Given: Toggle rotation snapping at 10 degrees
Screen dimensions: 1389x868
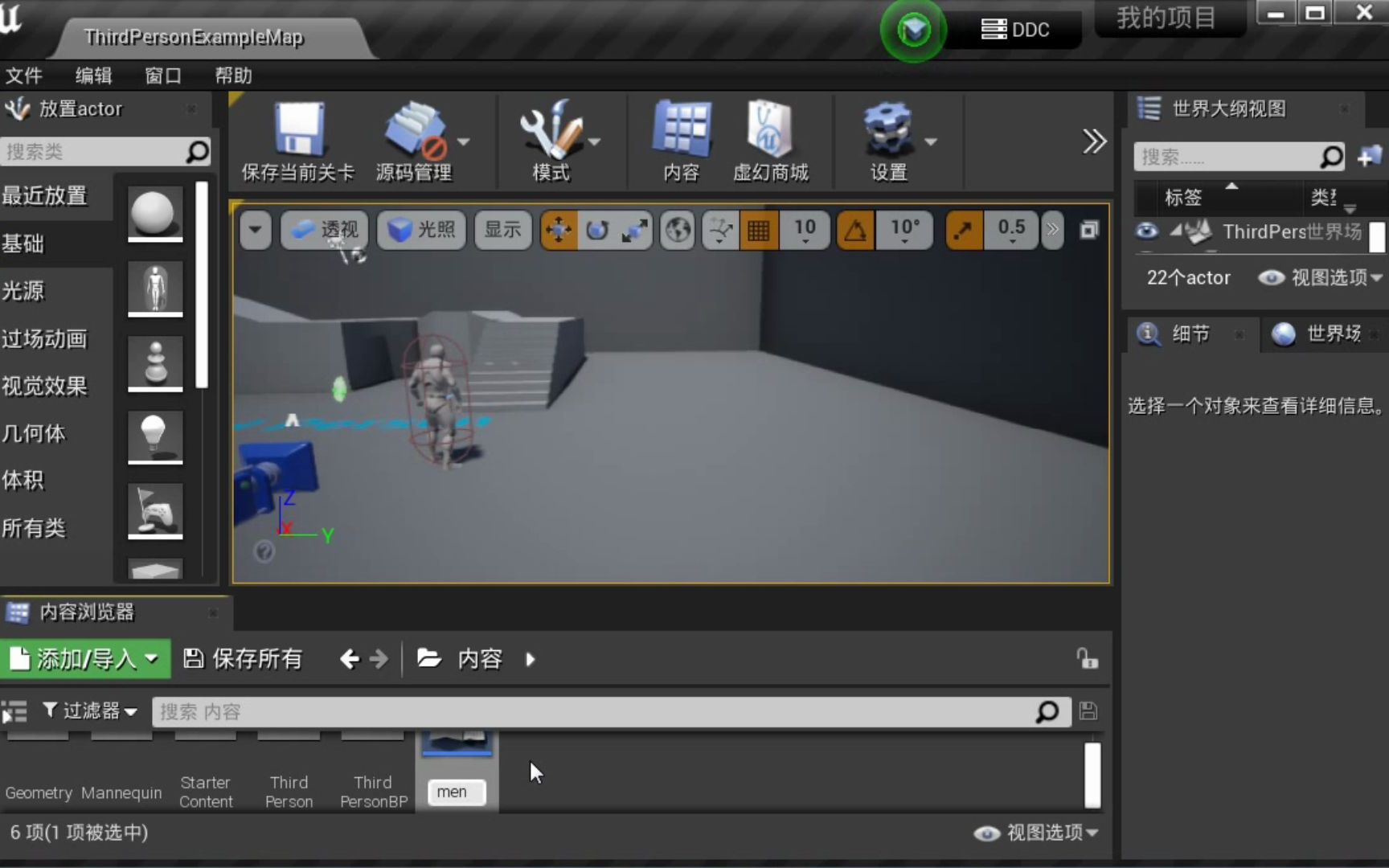Looking at the screenshot, I should (854, 231).
